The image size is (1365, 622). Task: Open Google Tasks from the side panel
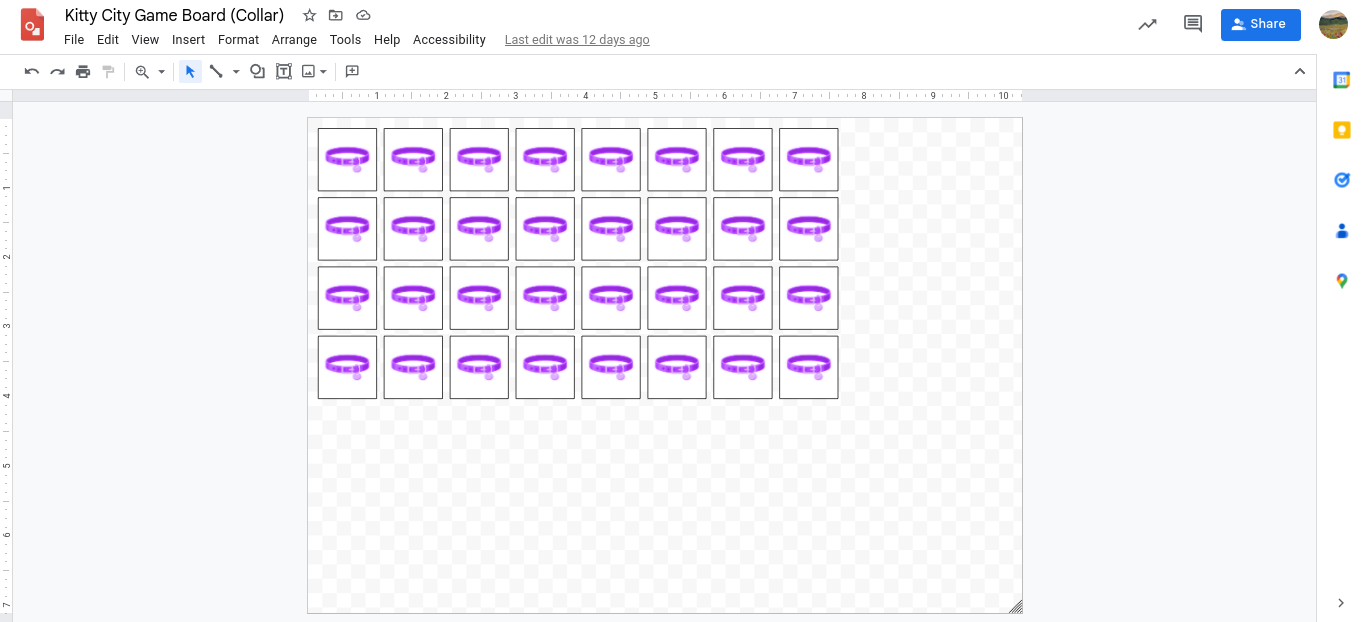coord(1340,180)
